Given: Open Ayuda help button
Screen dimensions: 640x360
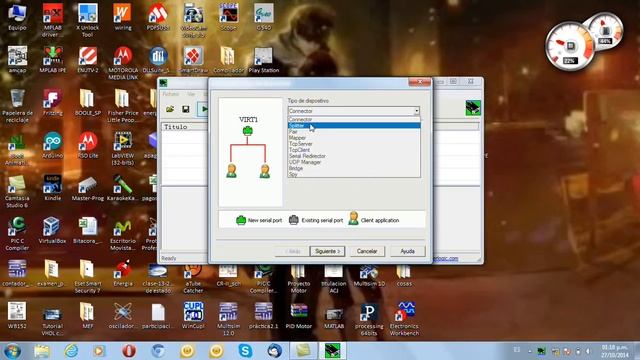Looking at the screenshot, I should tap(407, 251).
